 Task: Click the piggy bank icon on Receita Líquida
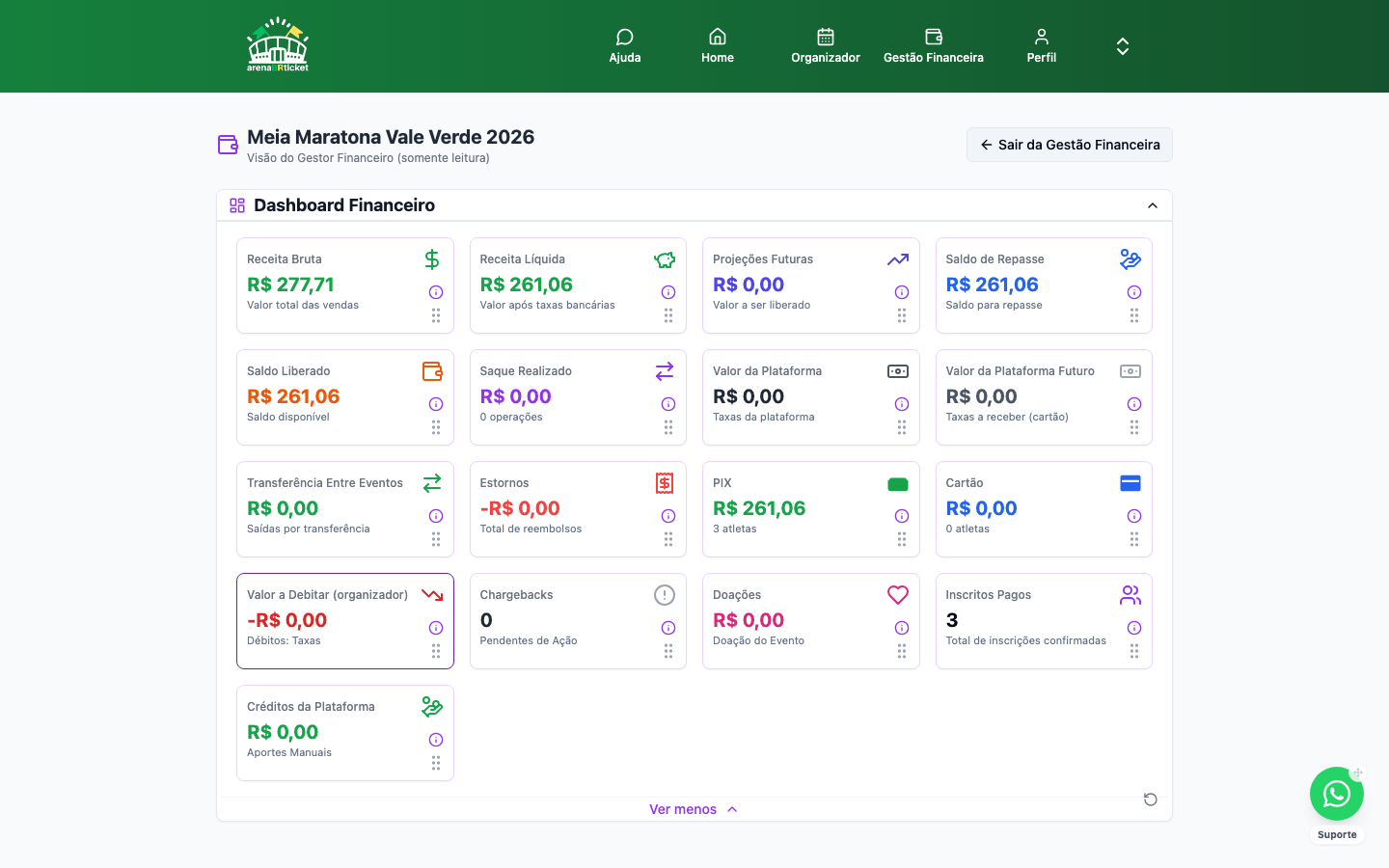tap(665, 259)
